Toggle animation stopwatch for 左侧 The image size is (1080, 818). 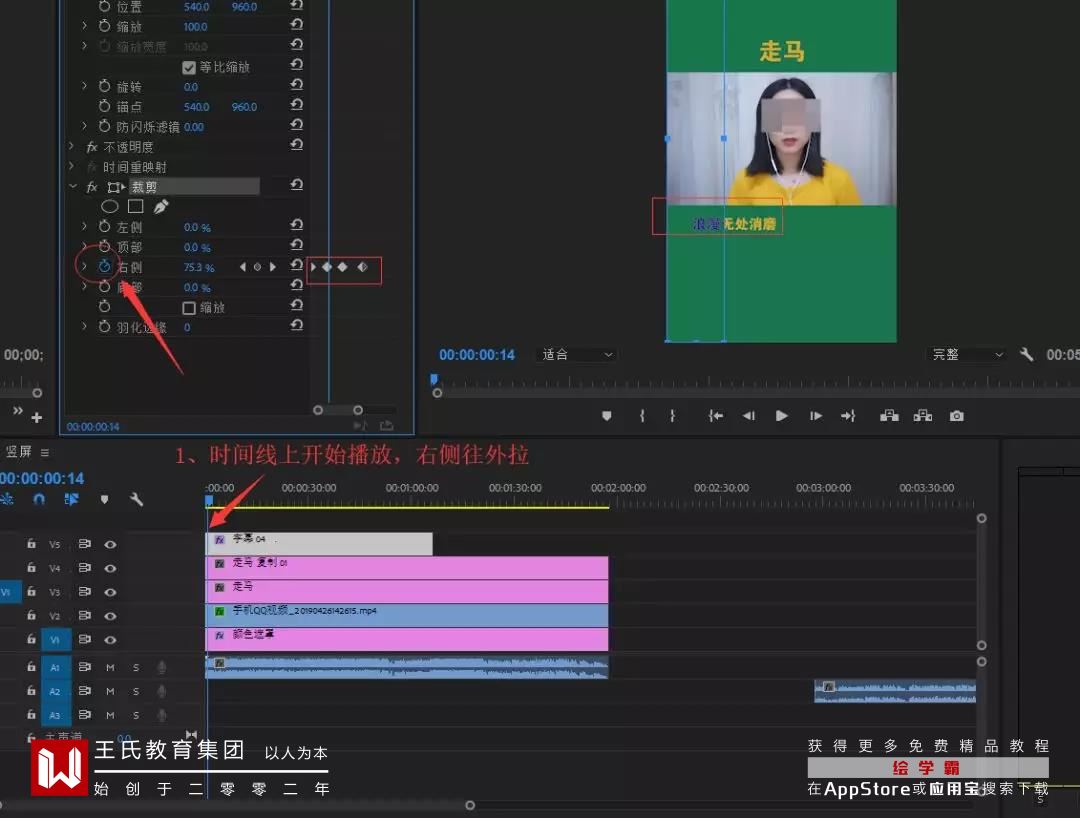point(104,227)
